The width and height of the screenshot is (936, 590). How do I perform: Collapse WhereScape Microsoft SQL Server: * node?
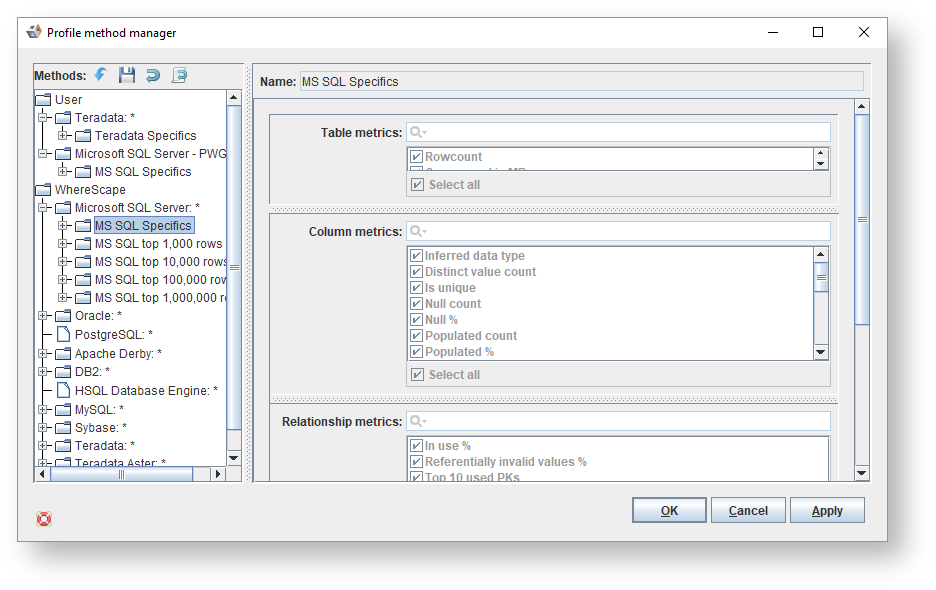(x=43, y=207)
